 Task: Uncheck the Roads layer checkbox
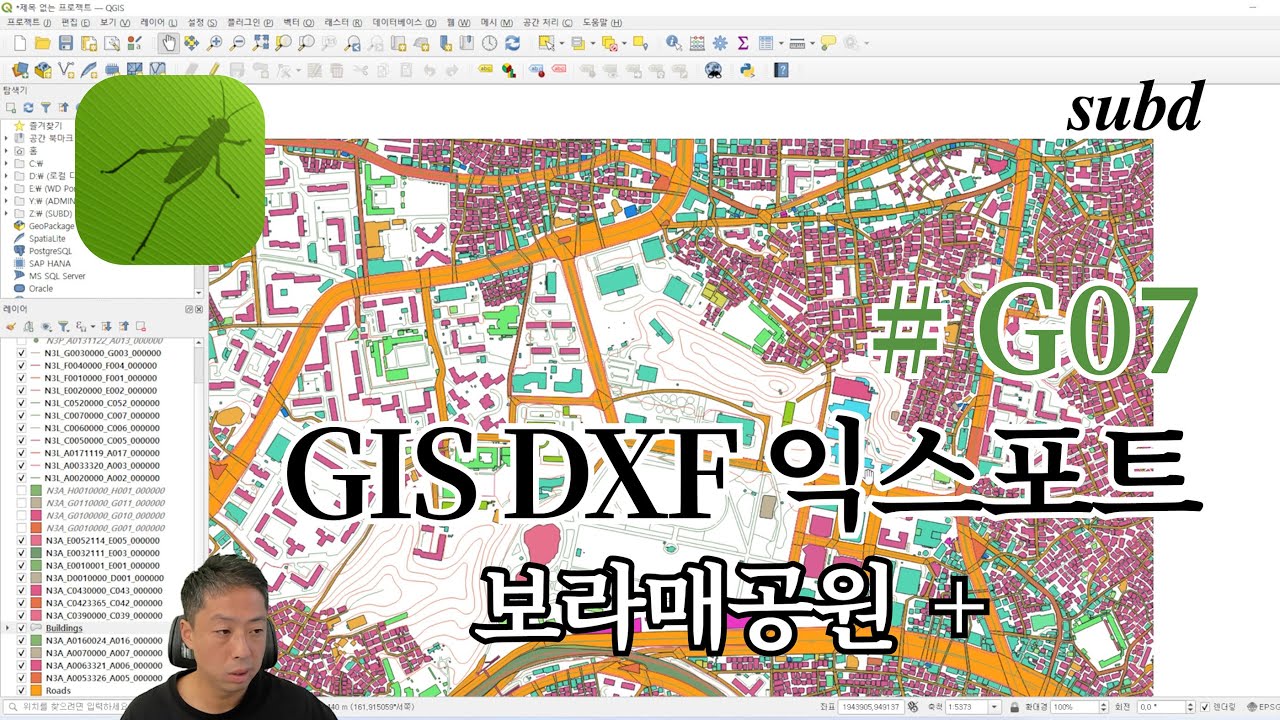pyautogui.click(x=22, y=691)
